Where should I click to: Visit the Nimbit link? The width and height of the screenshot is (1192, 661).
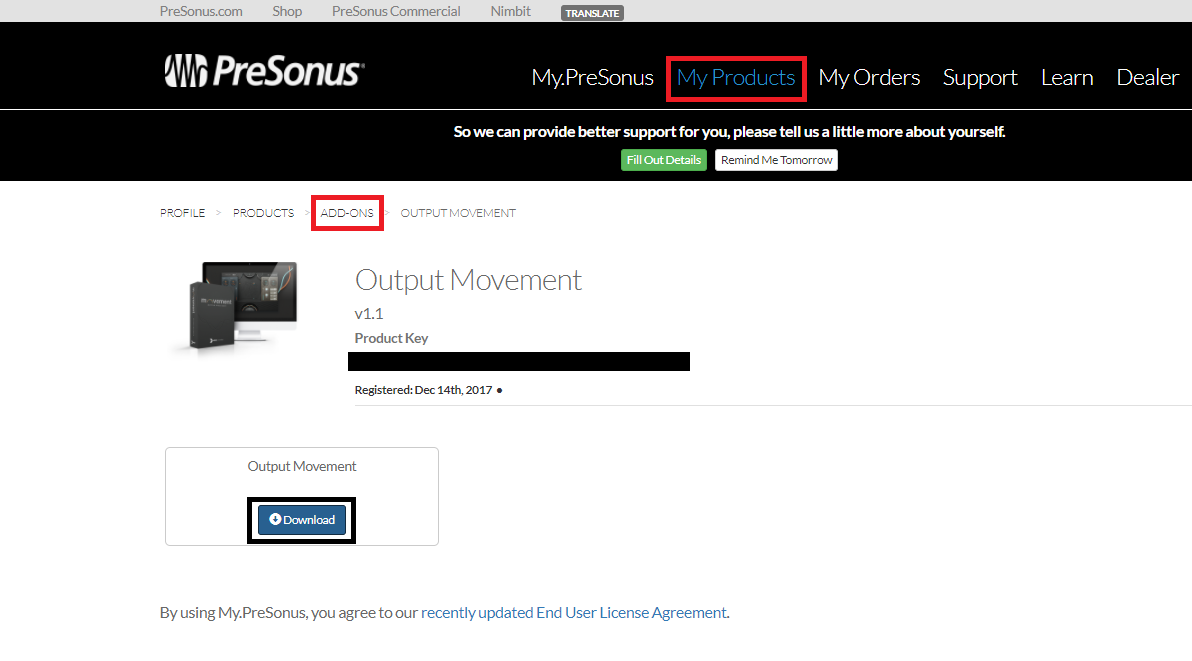511,11
